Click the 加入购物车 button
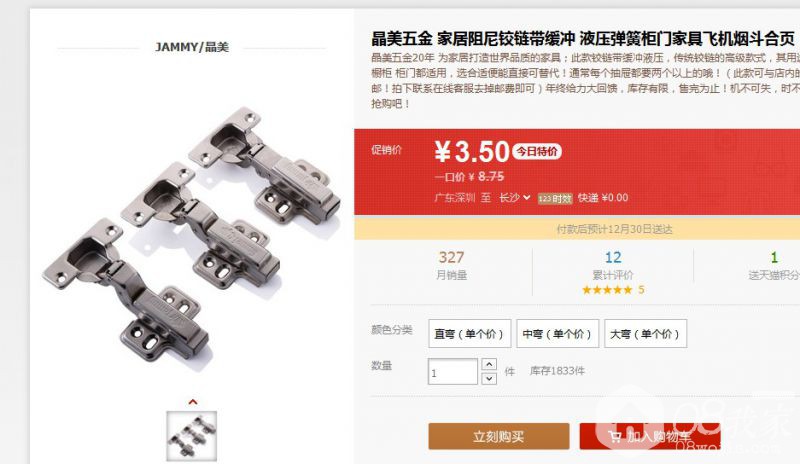 click(649, 436)
